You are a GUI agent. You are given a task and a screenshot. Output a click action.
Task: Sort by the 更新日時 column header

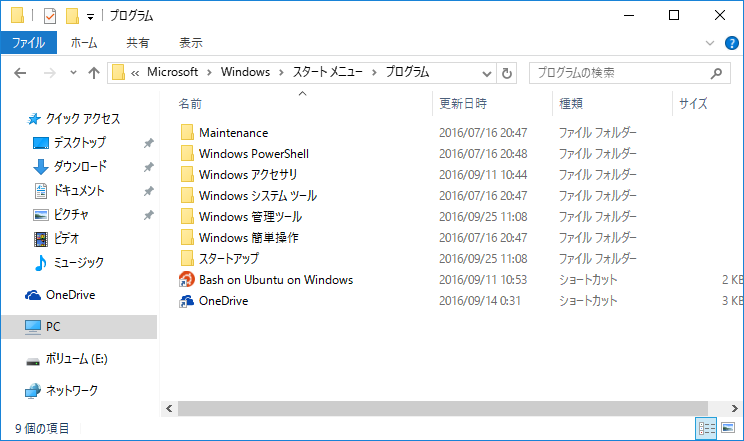point(463,103)
